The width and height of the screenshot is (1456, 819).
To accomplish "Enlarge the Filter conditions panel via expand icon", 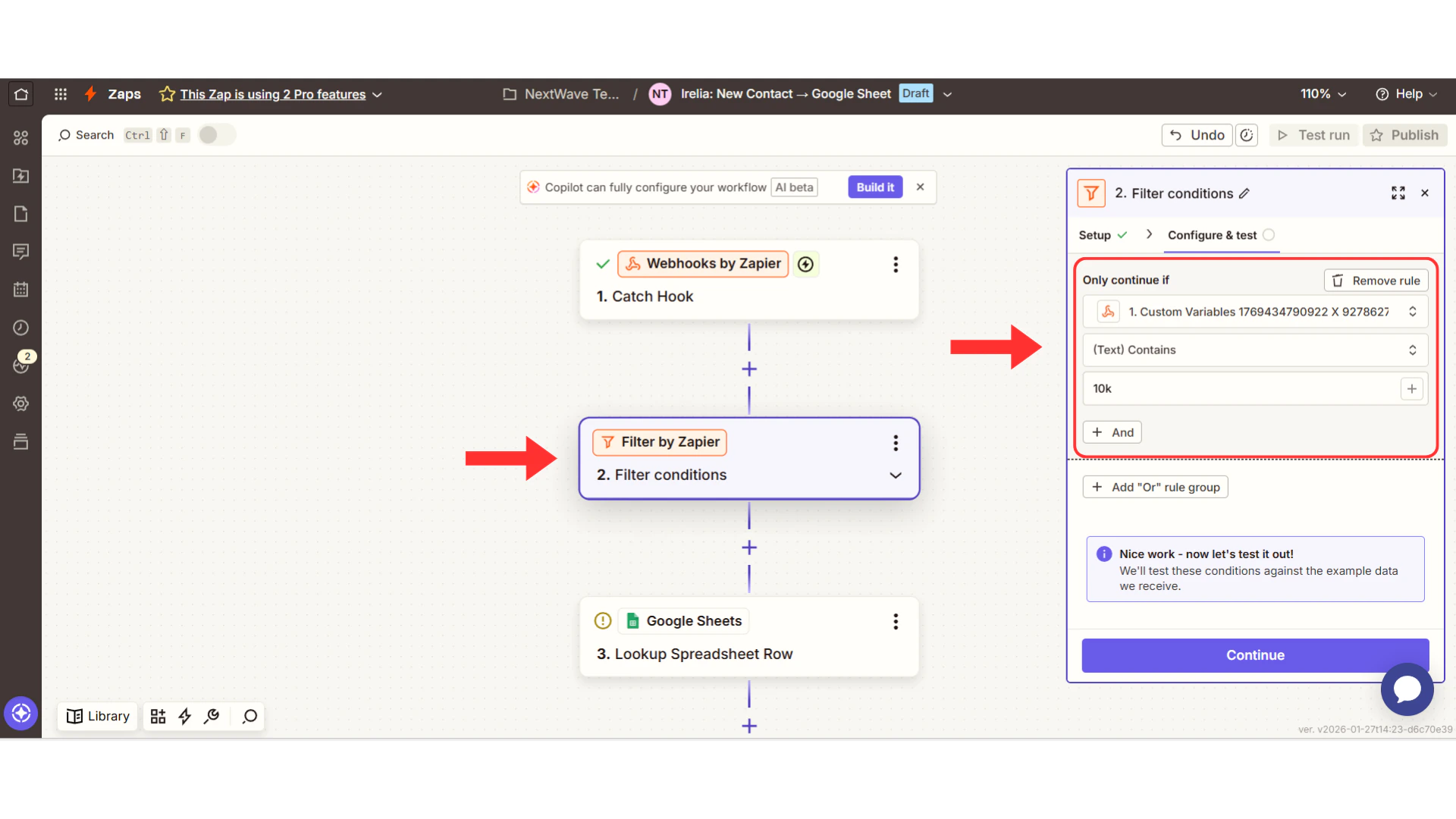I will point(1398,193).
